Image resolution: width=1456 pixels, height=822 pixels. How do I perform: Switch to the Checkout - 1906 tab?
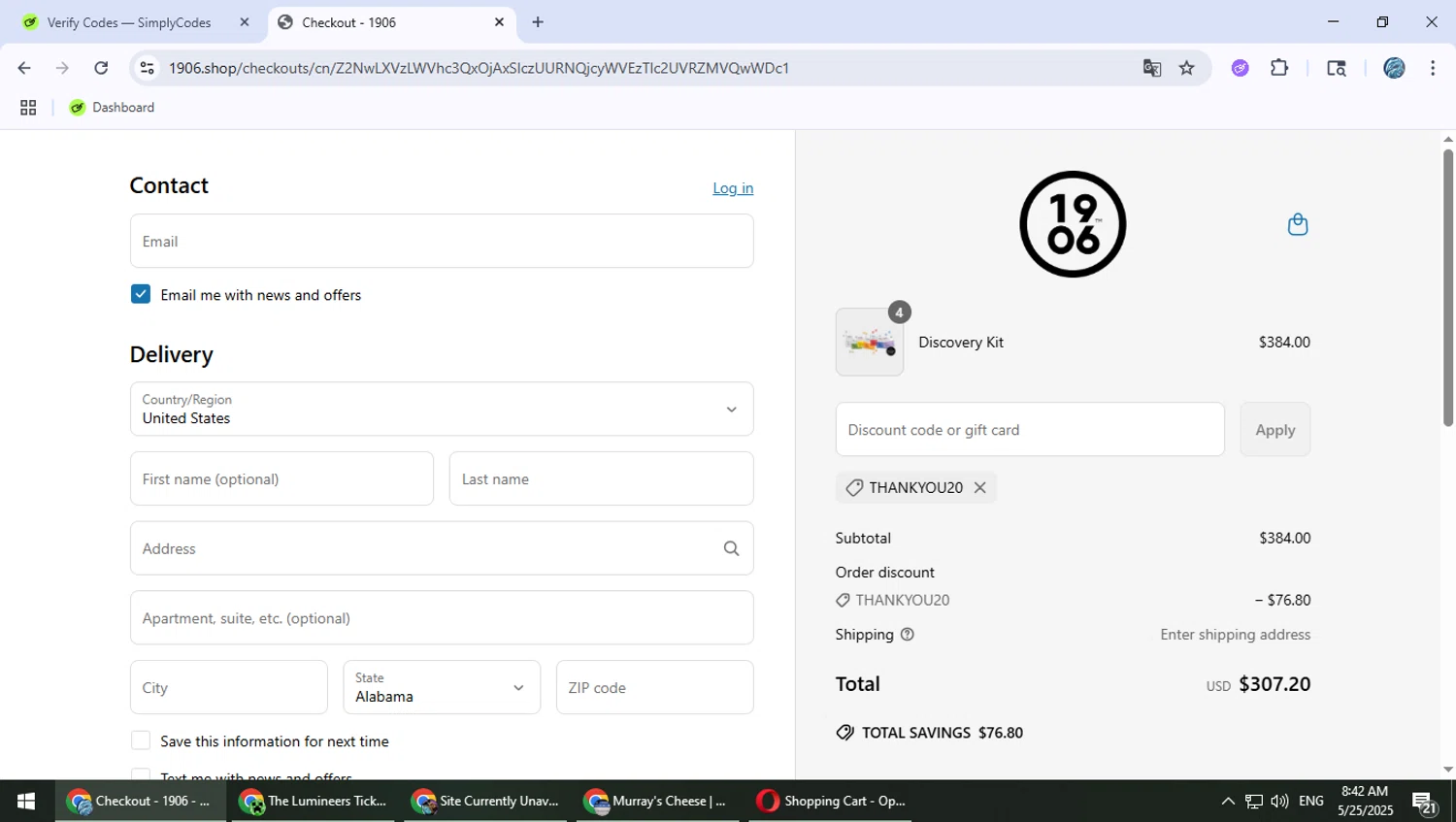(390, 22)
